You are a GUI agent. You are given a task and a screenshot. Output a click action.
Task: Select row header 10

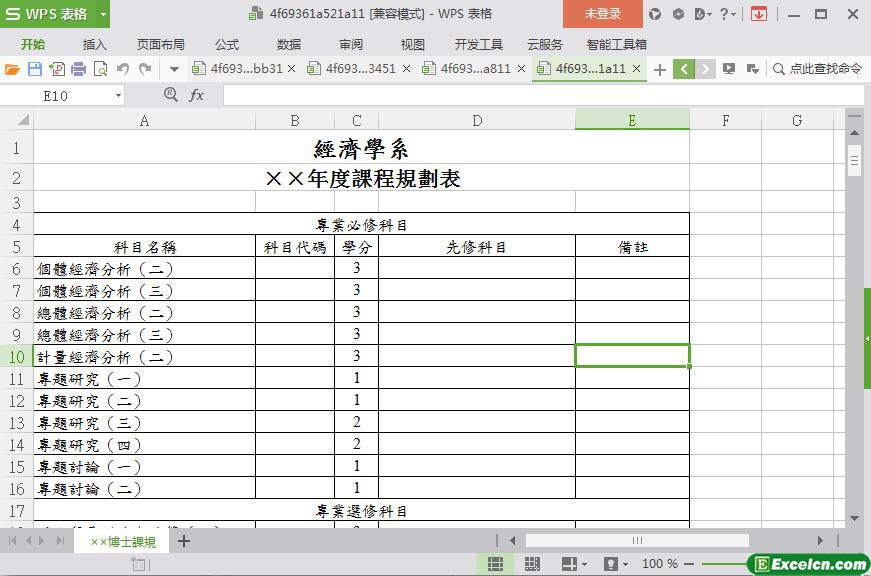(x=17, y=357)
